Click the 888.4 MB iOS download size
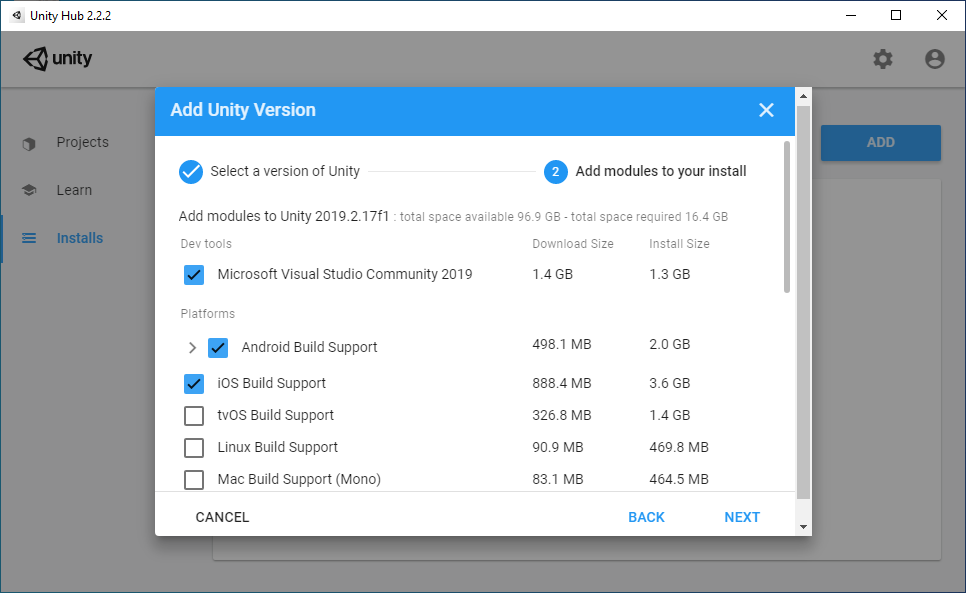The width and height of the screenshot is (966, 593). (562, 383)
